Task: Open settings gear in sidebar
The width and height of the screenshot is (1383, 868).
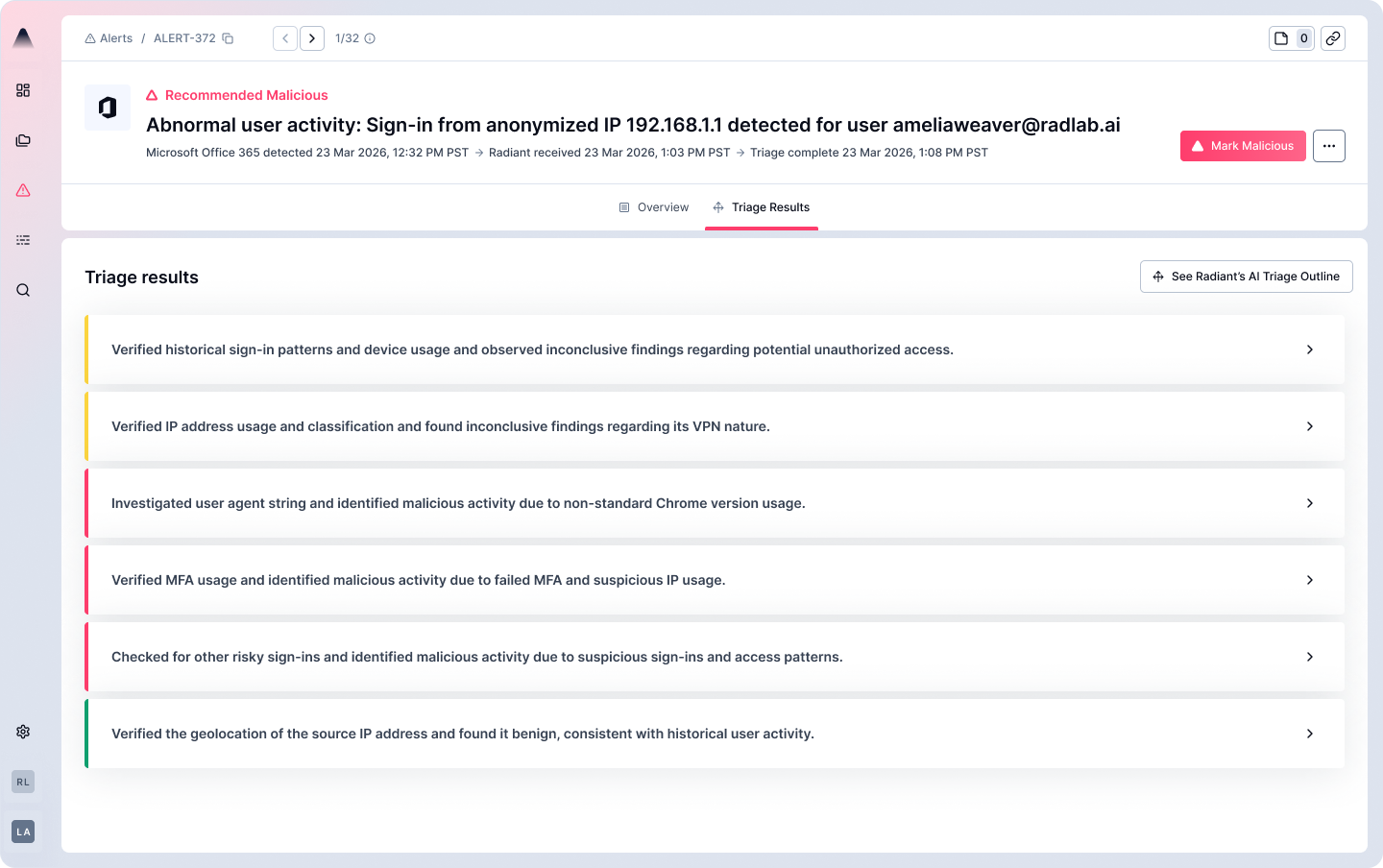Action: [x=23, y=732]
